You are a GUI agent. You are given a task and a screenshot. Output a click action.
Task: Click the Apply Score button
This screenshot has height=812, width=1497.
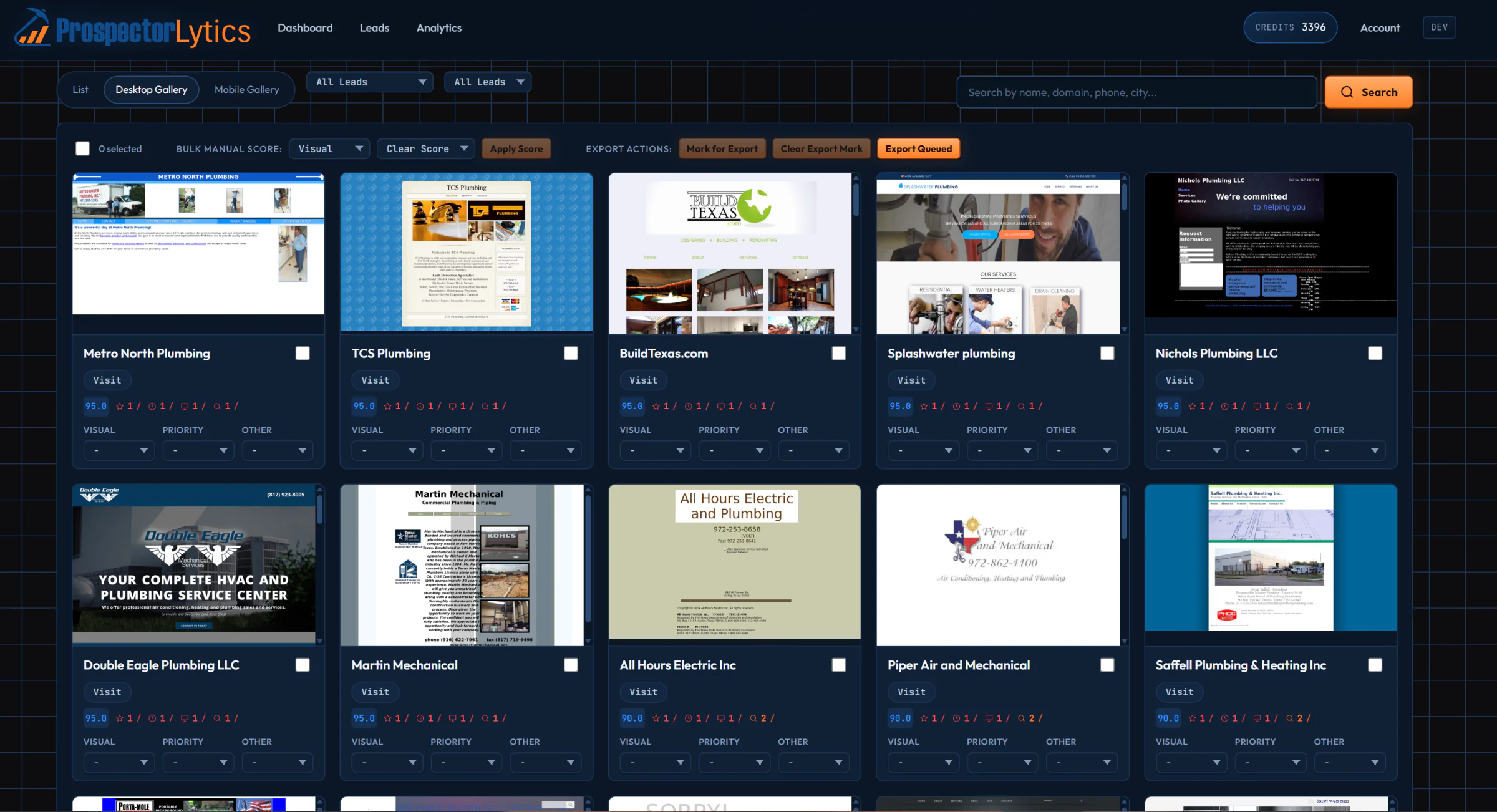(x=516, y=149)
